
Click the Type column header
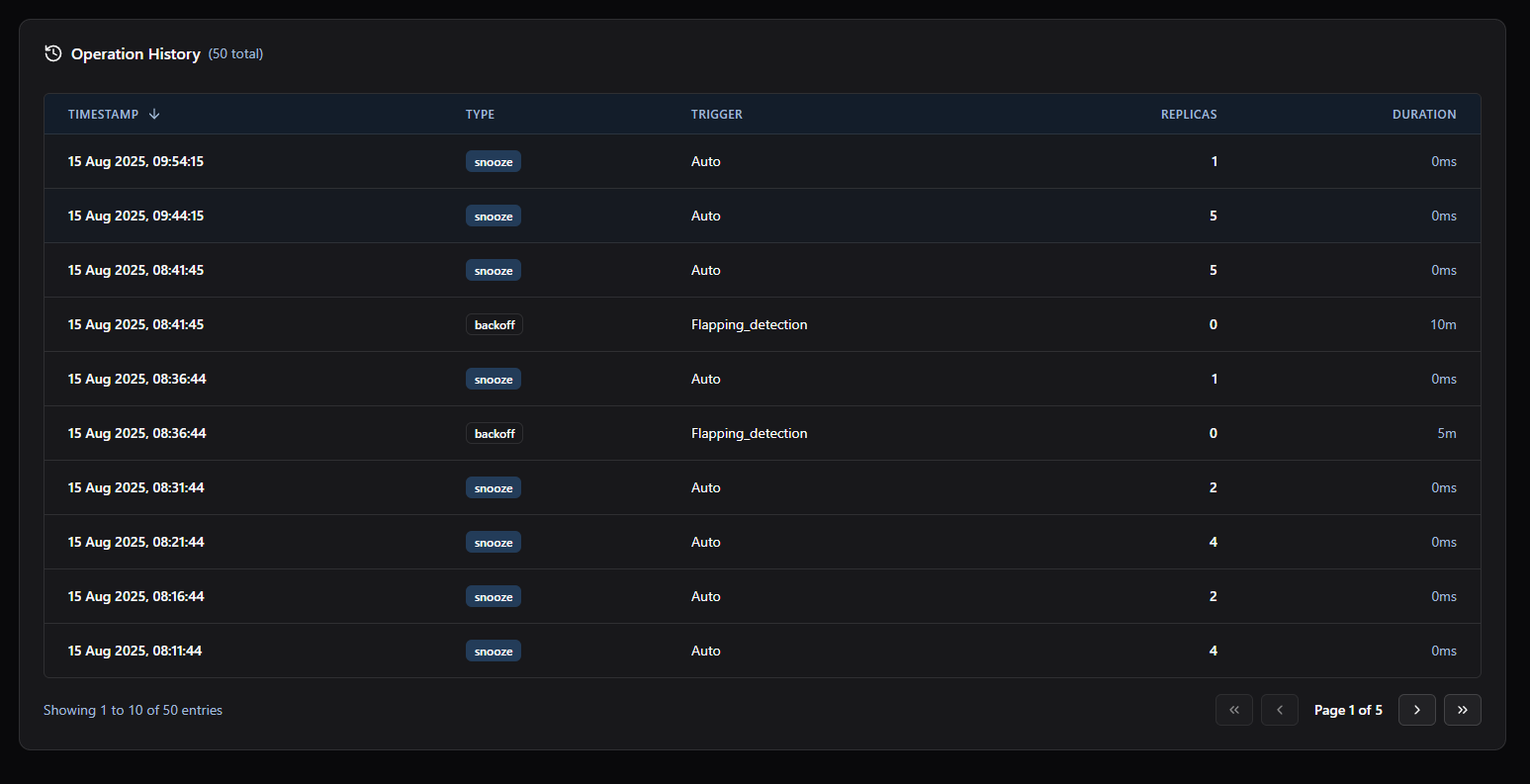tap(480, 115)
